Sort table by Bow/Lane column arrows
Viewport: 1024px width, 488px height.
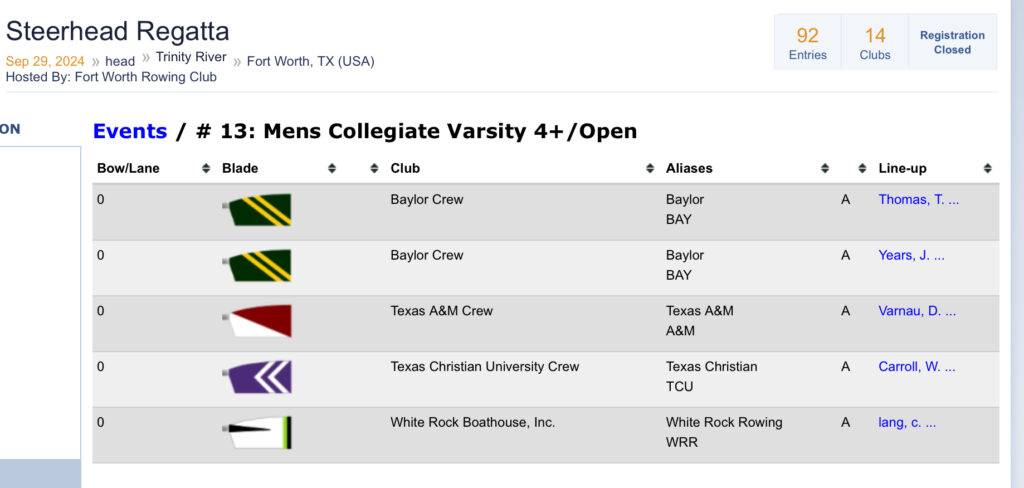coord(206,169)
